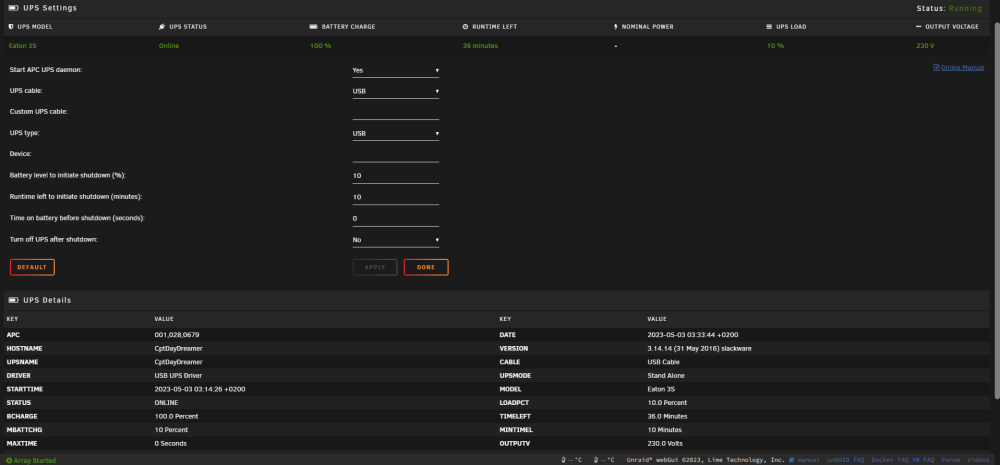The image size is (1000, 465).
Task: Click the DEFAULT button
Action: pos(33,267)
